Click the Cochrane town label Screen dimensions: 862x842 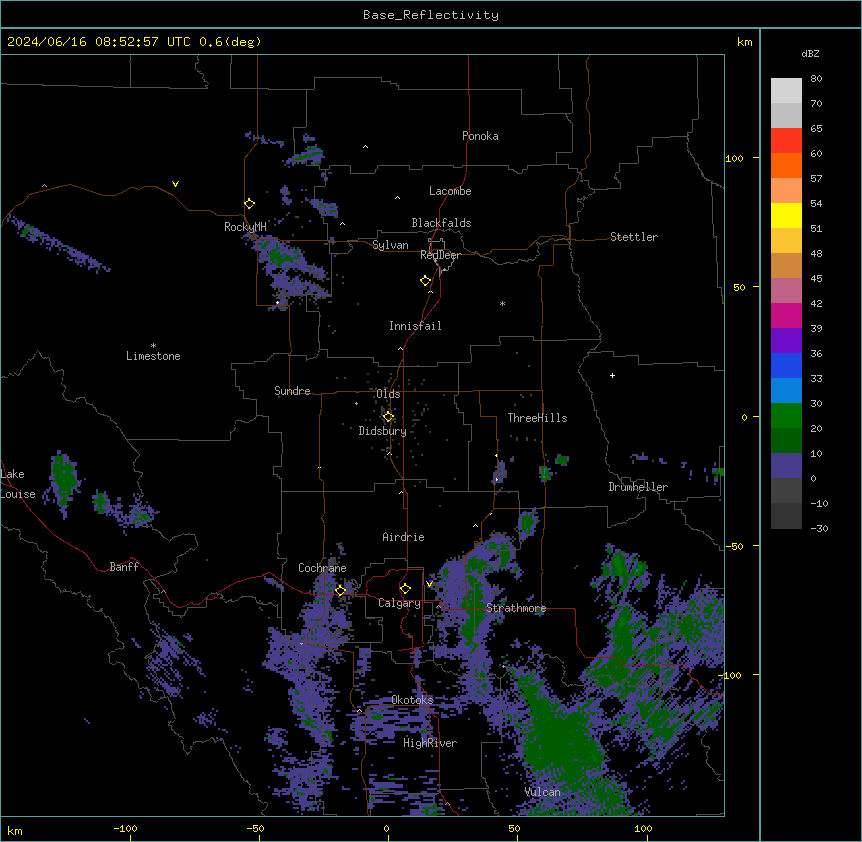(x=322, y=568)
